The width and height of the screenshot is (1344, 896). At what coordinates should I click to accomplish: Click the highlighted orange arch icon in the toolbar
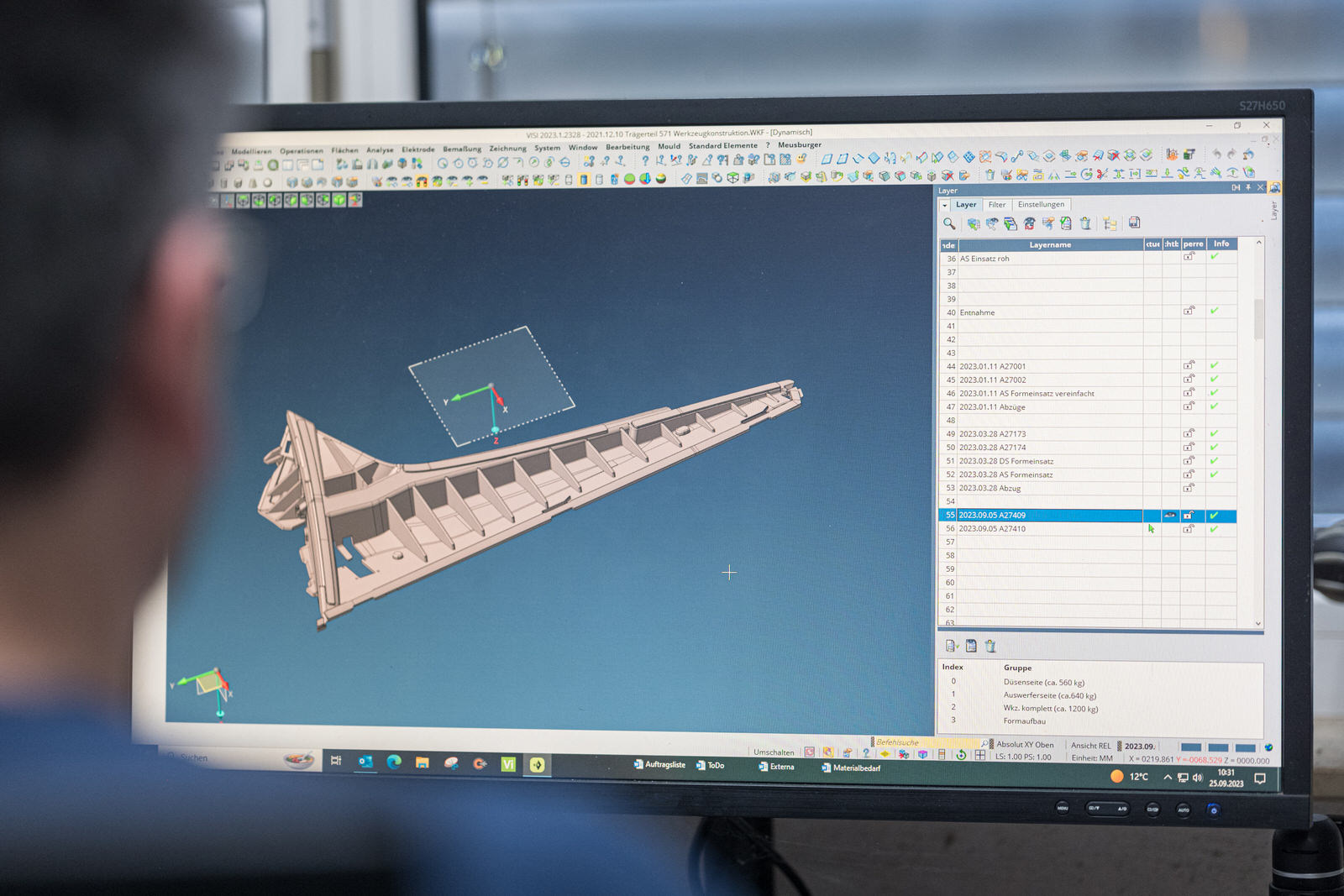click(x=422, y=181)
